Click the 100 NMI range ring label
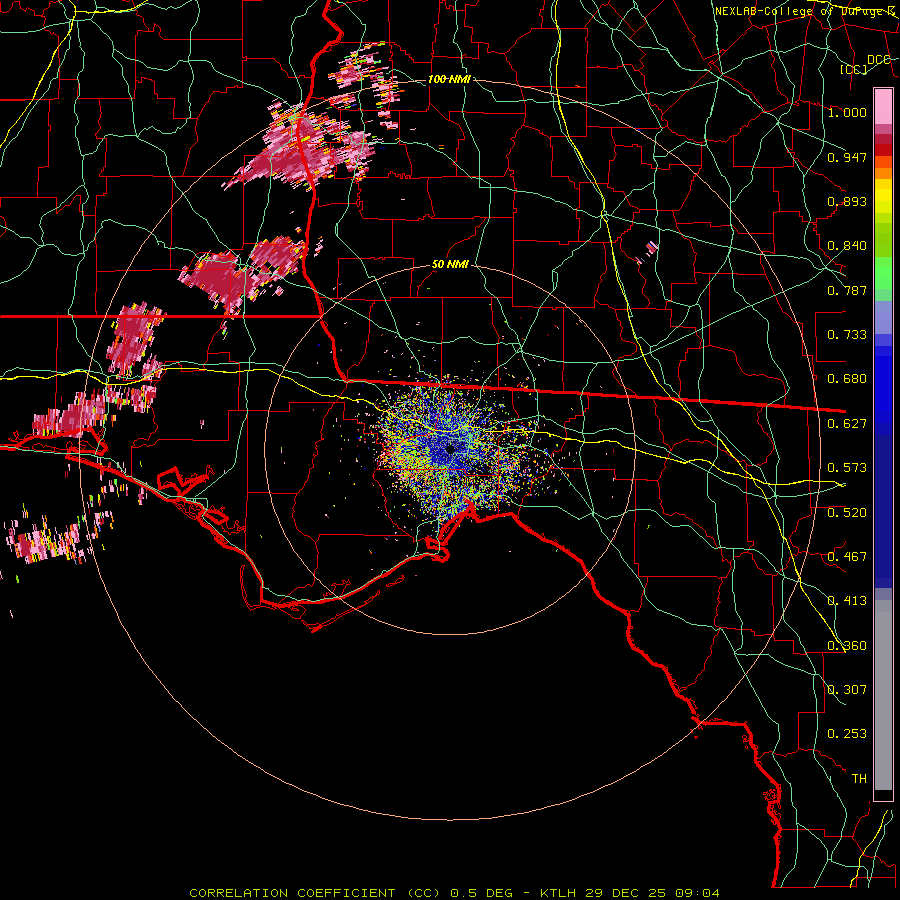 point(449,79)
